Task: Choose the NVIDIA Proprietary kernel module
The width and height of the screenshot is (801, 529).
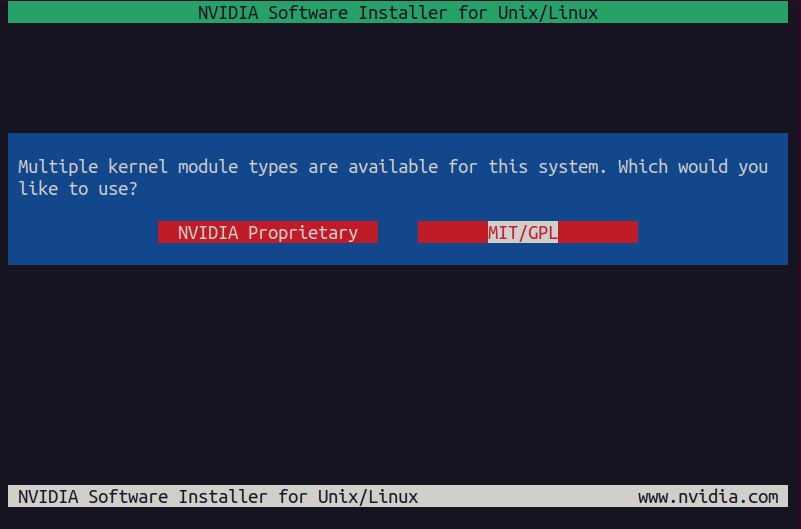Action: point(268,232)
